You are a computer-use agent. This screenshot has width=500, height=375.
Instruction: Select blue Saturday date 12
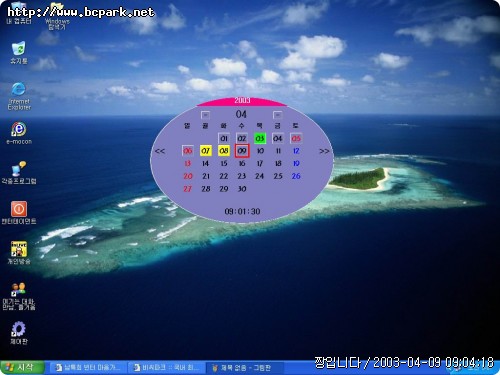pos(296,151)
